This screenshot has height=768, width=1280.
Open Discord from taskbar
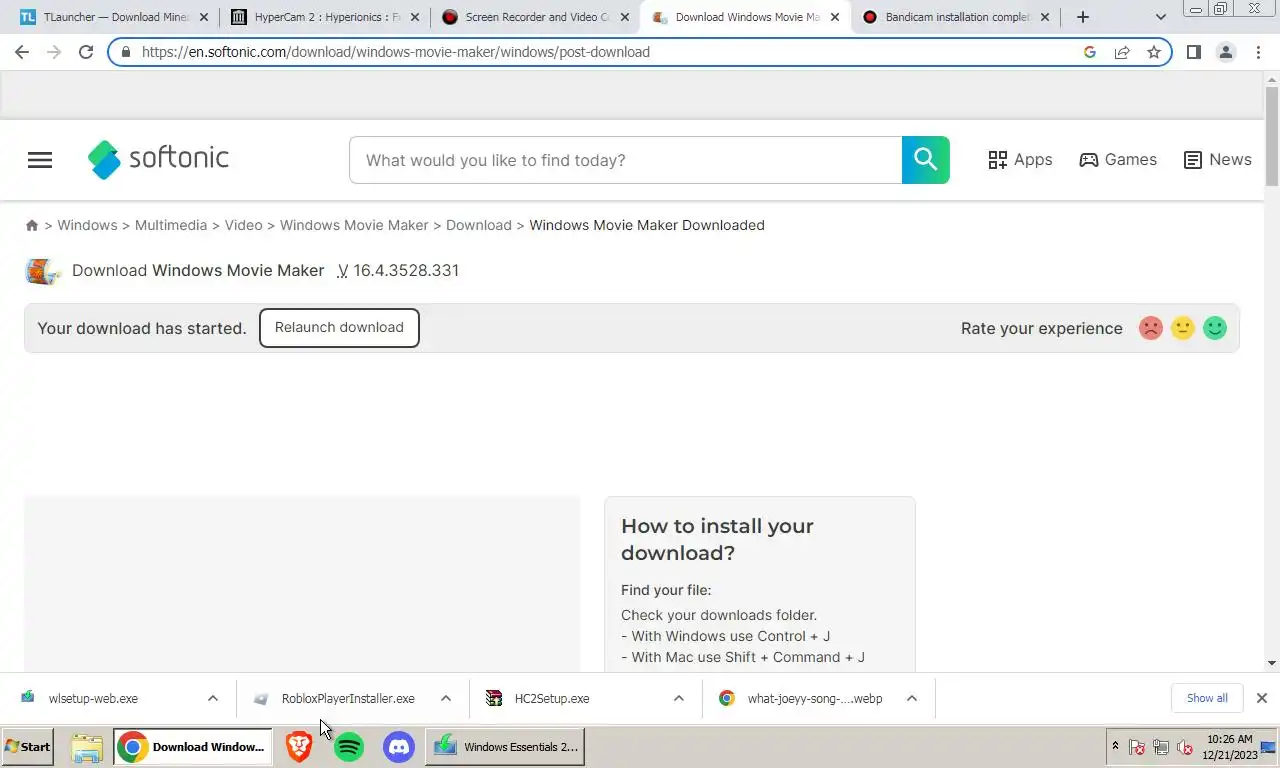pyautogui.click(x=398, y=747)
